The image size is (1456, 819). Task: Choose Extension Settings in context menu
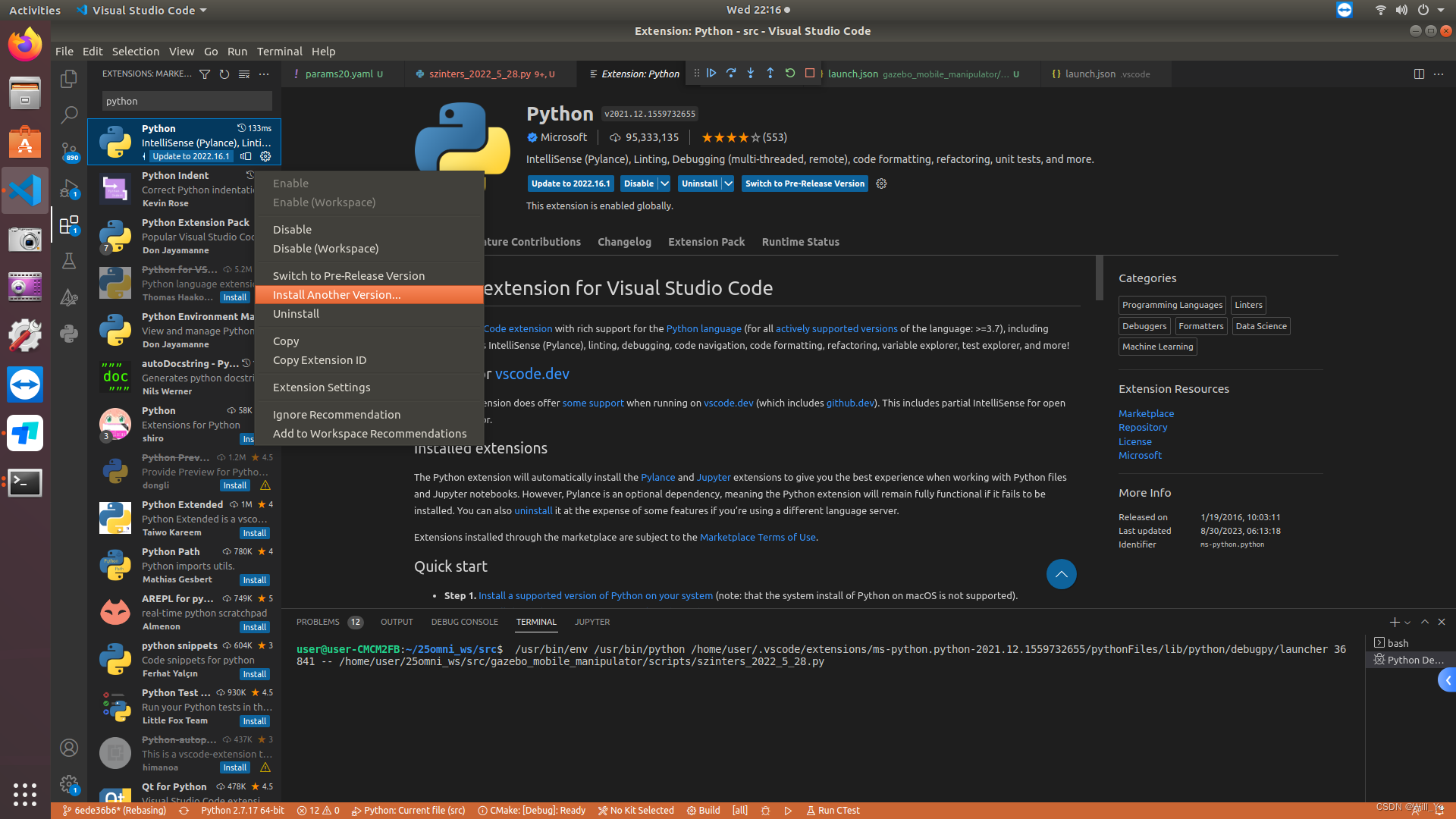(x=369, y=388)
